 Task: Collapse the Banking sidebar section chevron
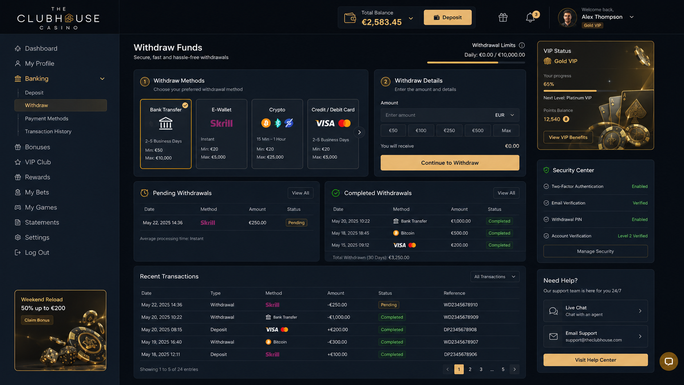pyautogui.click(x=102, y=79)
